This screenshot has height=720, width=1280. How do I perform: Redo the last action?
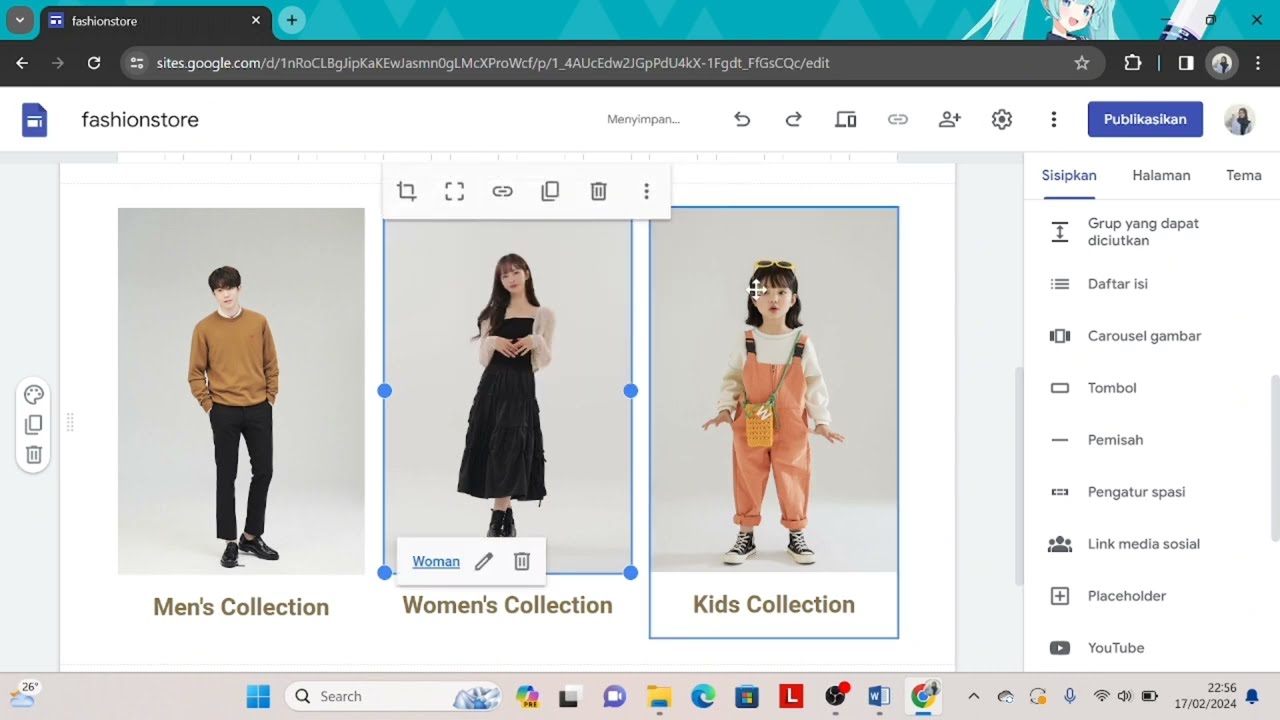pyautogui.click(x=794, y=119)
